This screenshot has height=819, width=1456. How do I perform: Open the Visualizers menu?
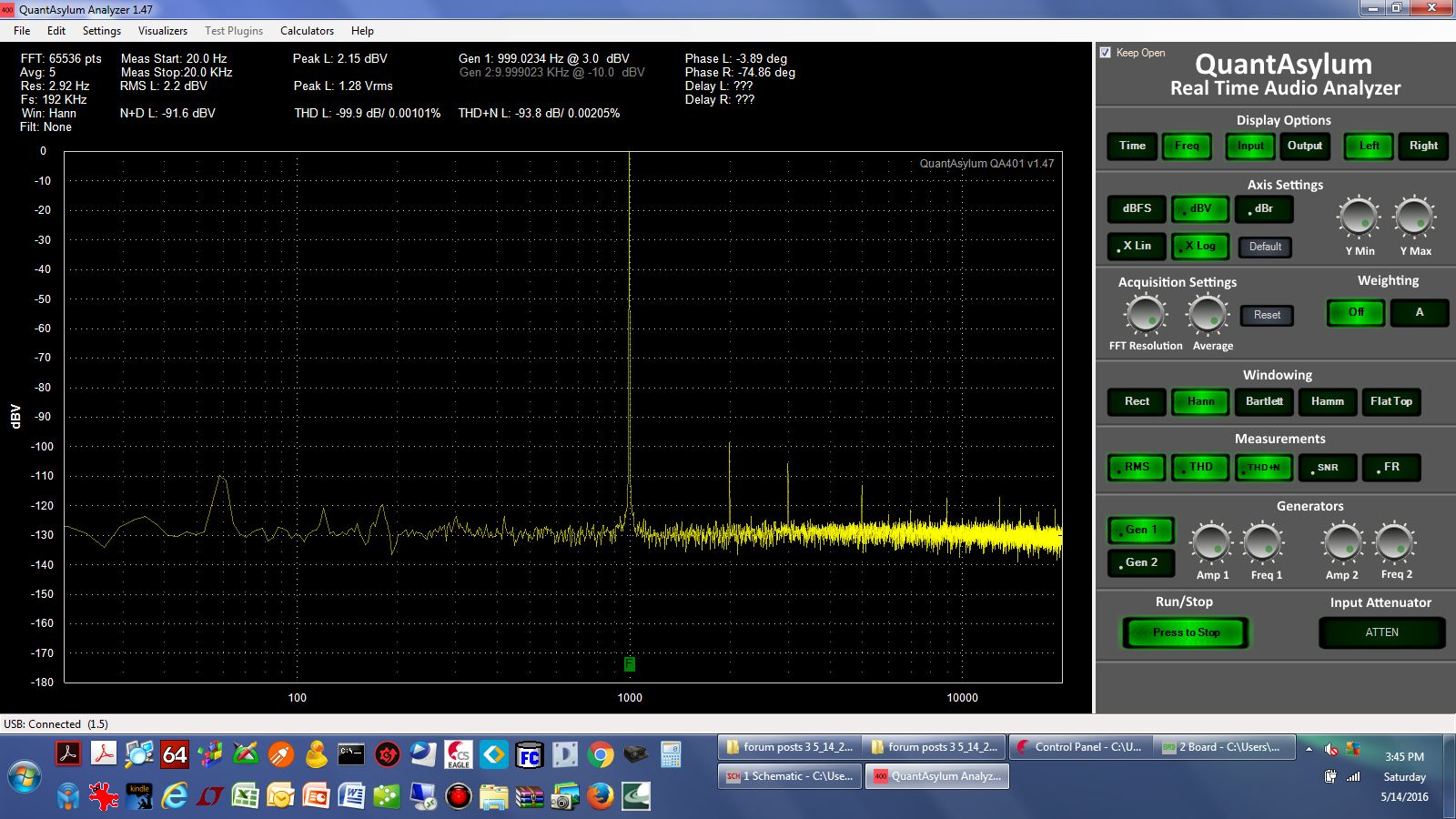(x=163, y=30)
